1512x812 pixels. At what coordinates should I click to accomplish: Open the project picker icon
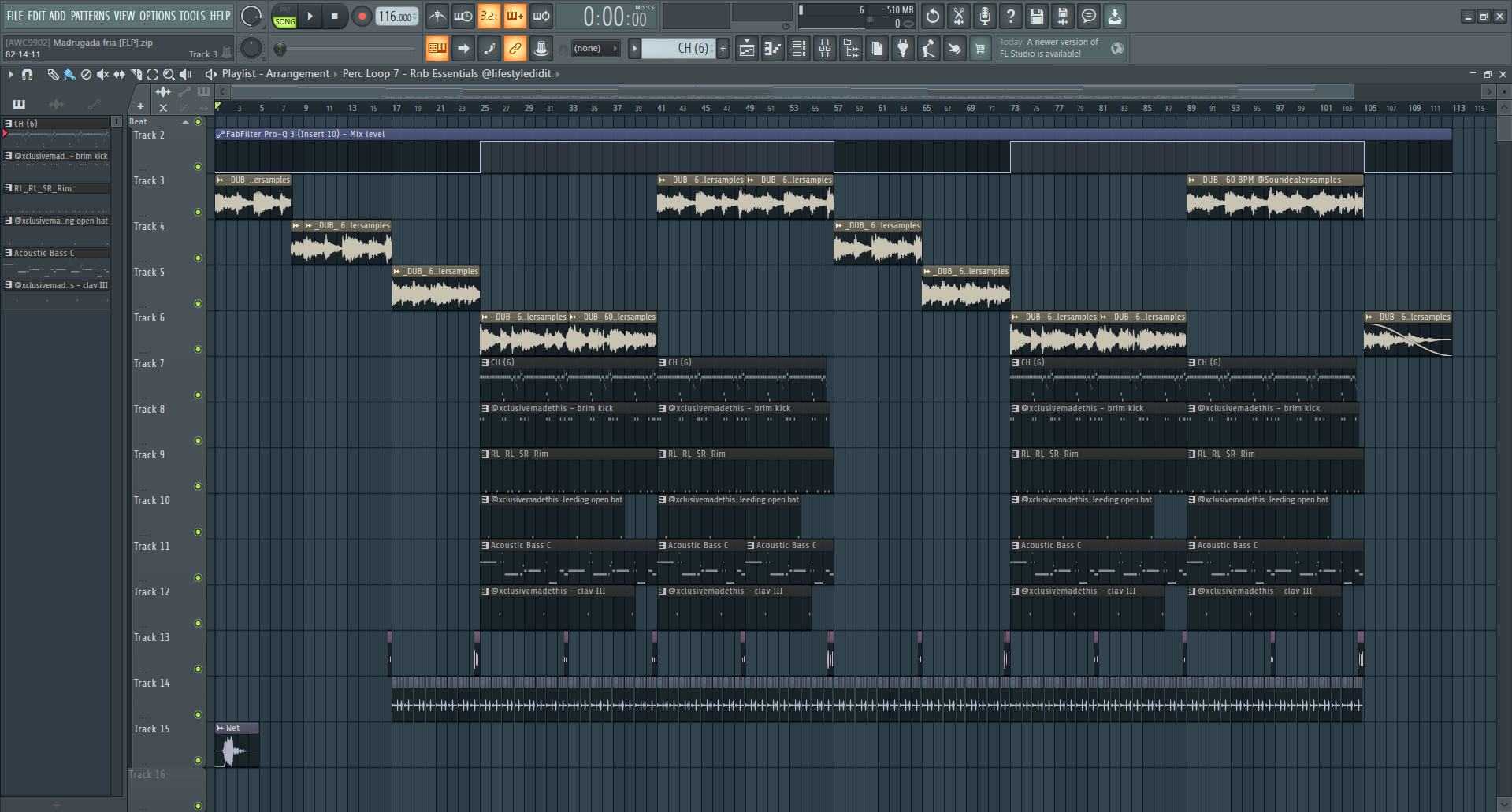click(877, 49)
